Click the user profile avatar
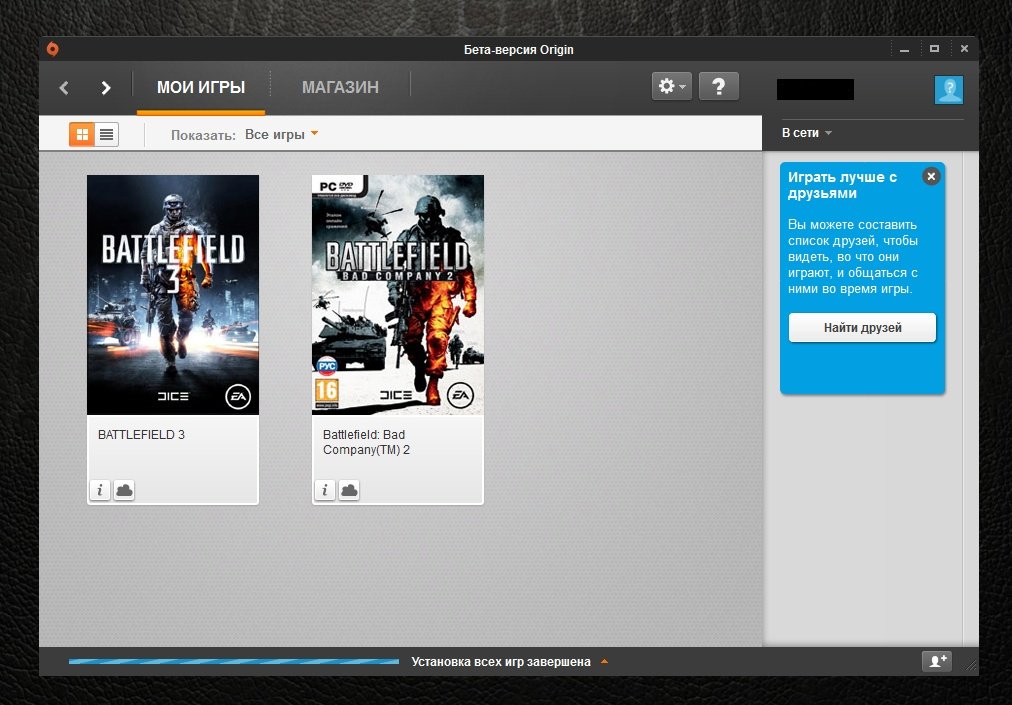1012x705 pixels. [949, 89]
